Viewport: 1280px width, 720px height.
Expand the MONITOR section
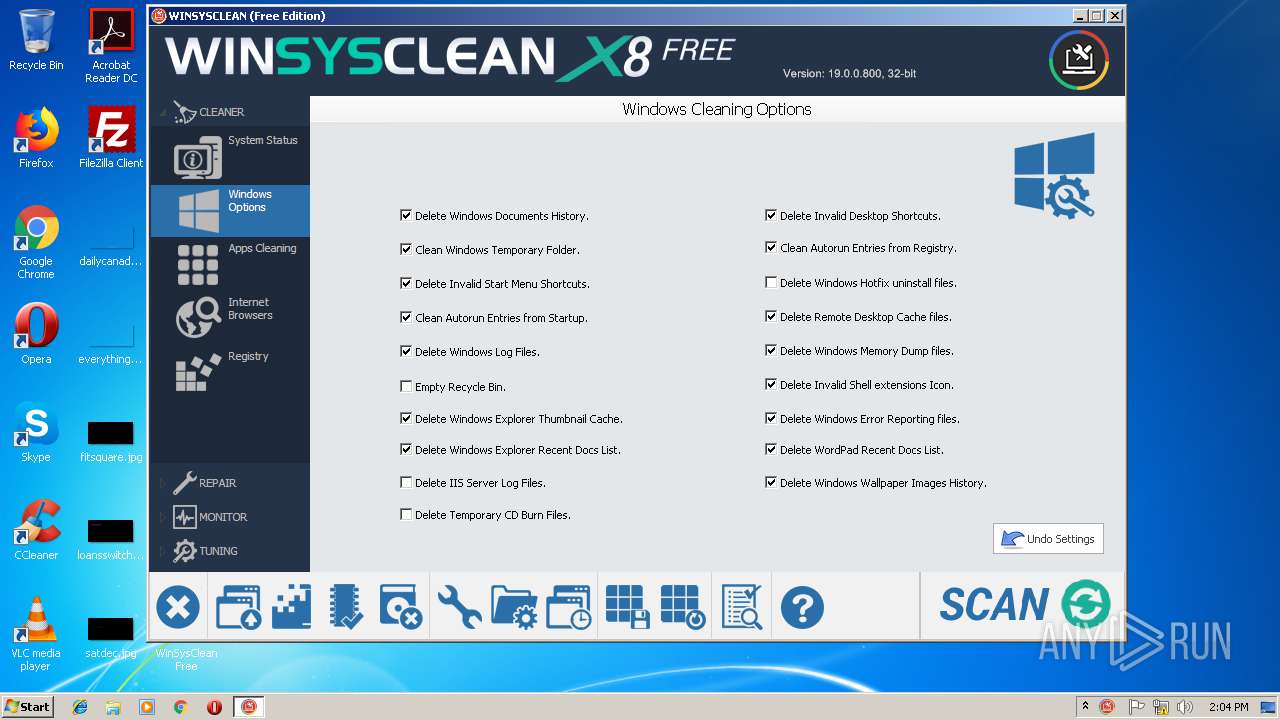tap(164, 517)
